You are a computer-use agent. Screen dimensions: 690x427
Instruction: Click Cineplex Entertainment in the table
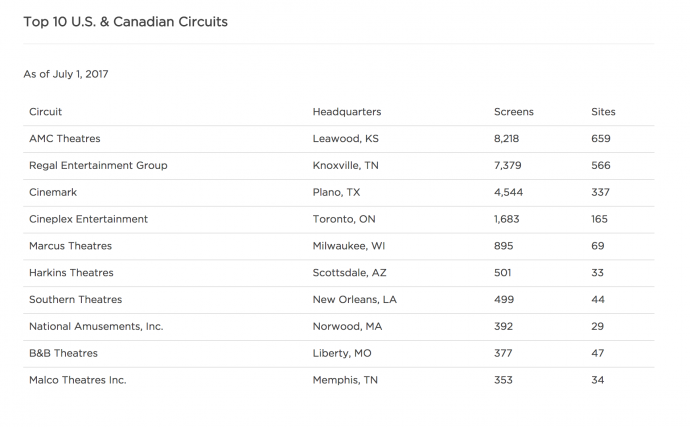coord(88,219)
